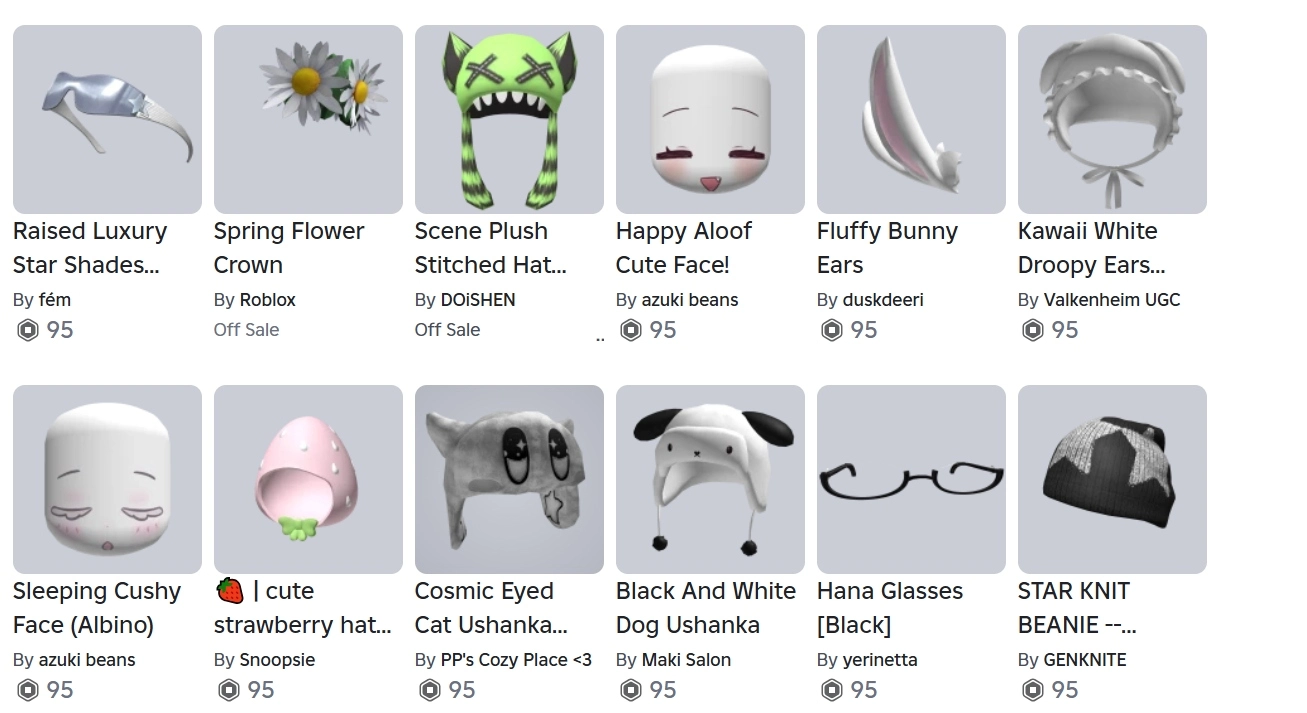The height and width of the screenshot is (713, 1307).
Task: Click the Happy Aloof Cute Face image
Action: (x=710, y=119)
